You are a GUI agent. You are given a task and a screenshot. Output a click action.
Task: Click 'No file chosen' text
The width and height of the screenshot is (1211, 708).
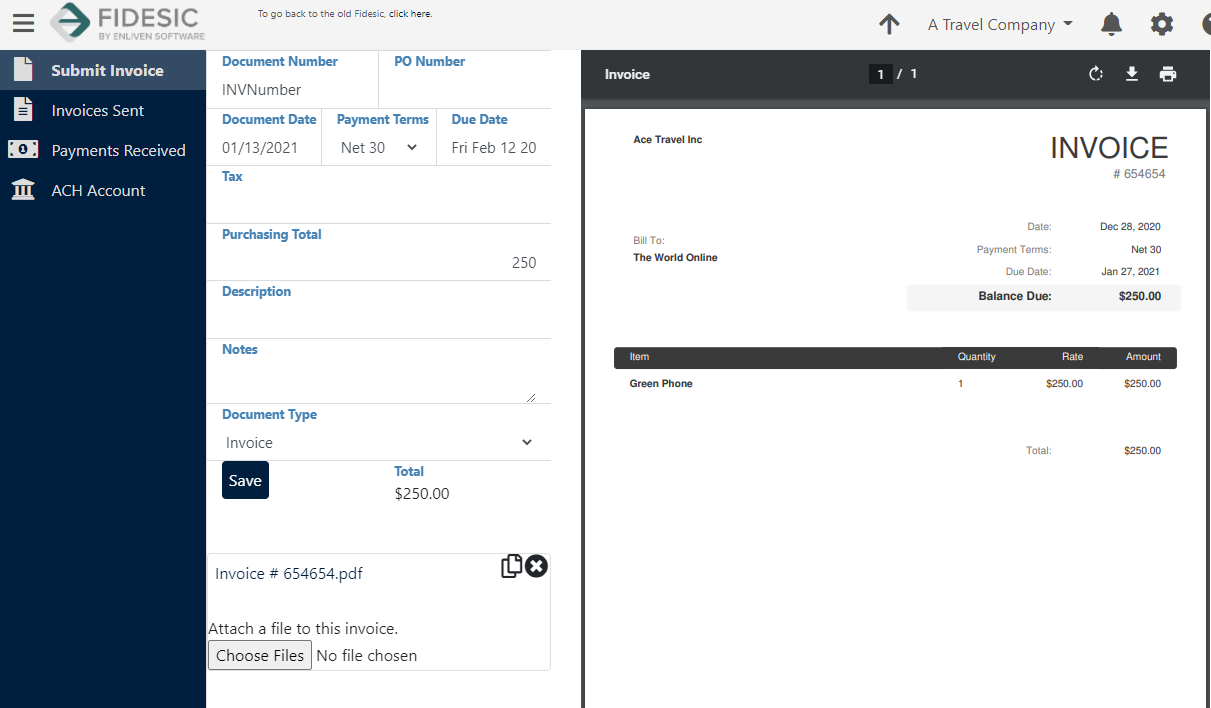coord(367,655)
